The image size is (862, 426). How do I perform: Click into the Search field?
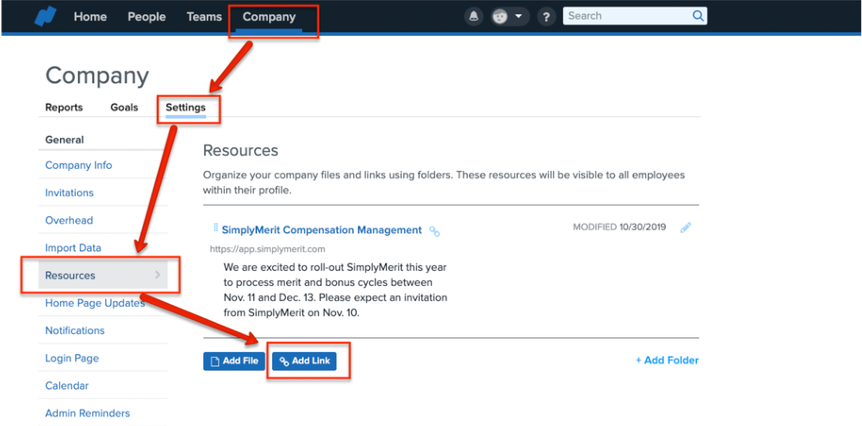click(625, 16)
